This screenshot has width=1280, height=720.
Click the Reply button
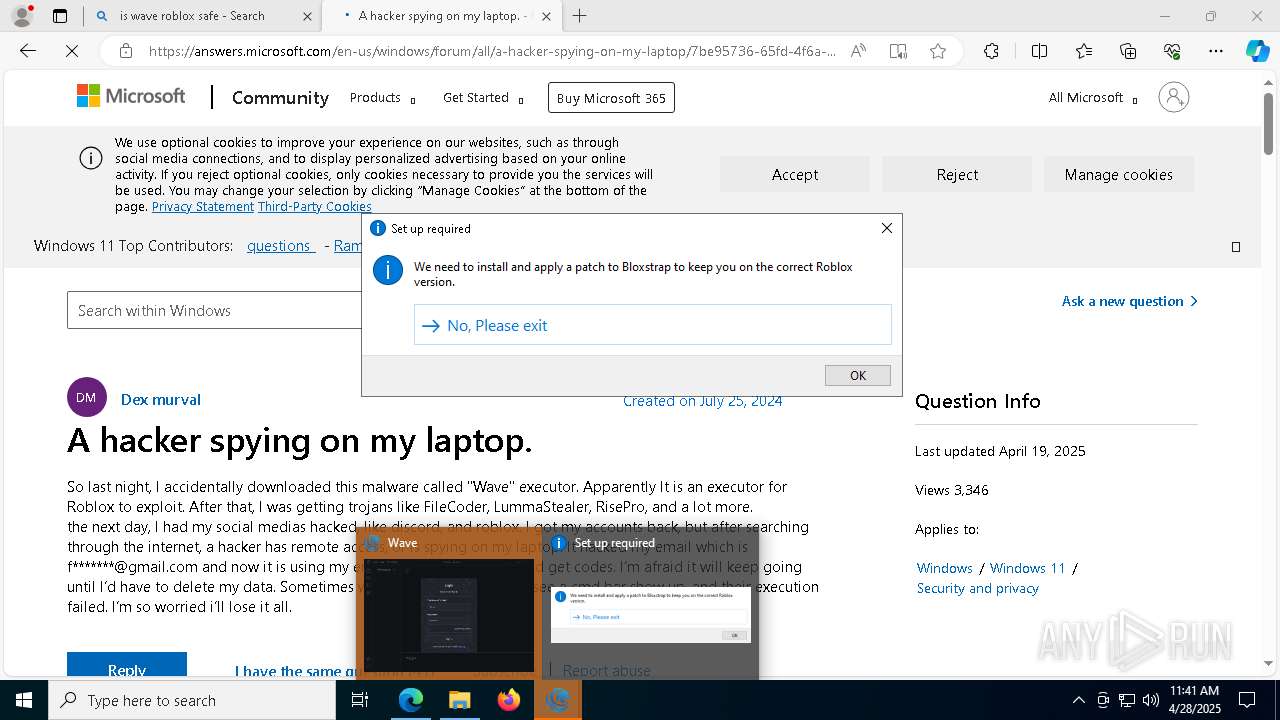127,668
